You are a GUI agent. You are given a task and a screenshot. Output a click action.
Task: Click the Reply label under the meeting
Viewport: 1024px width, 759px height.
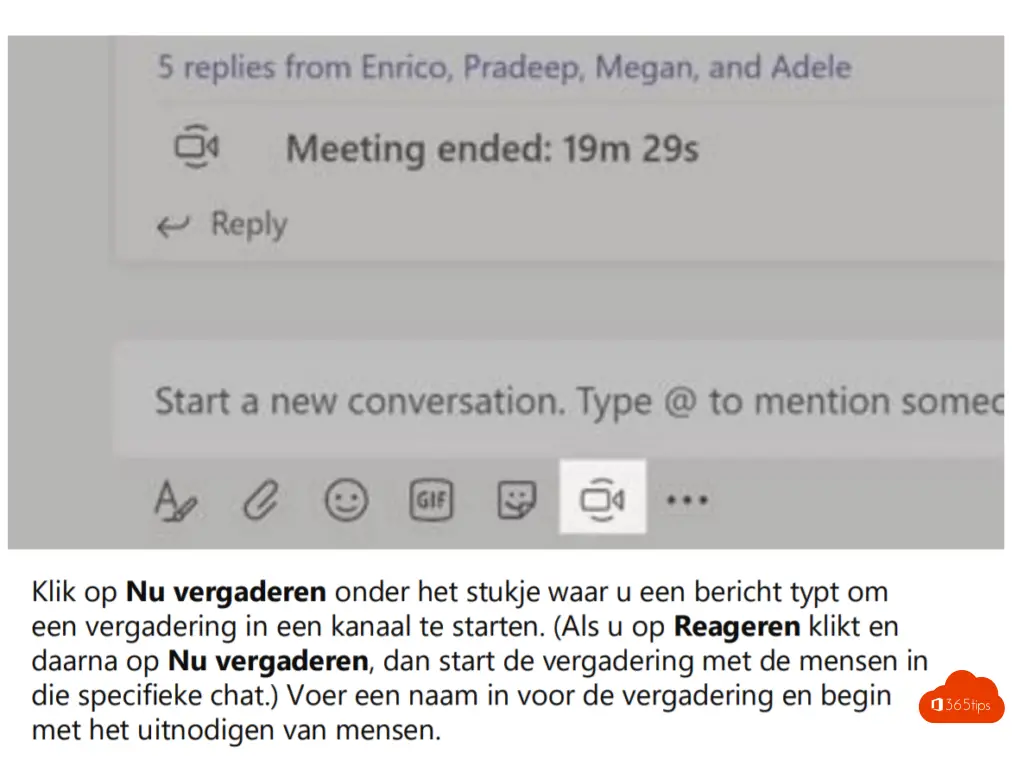tap(248, 224)
